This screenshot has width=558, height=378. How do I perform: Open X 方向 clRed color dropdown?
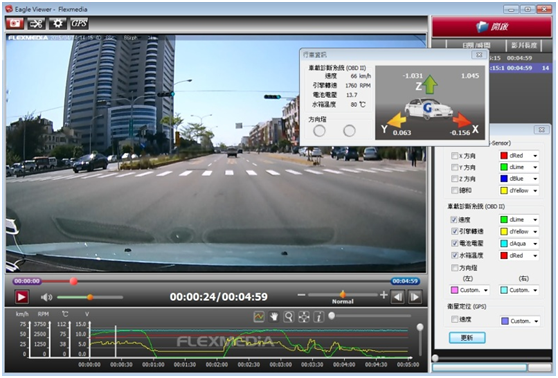[x=519, y=156]
